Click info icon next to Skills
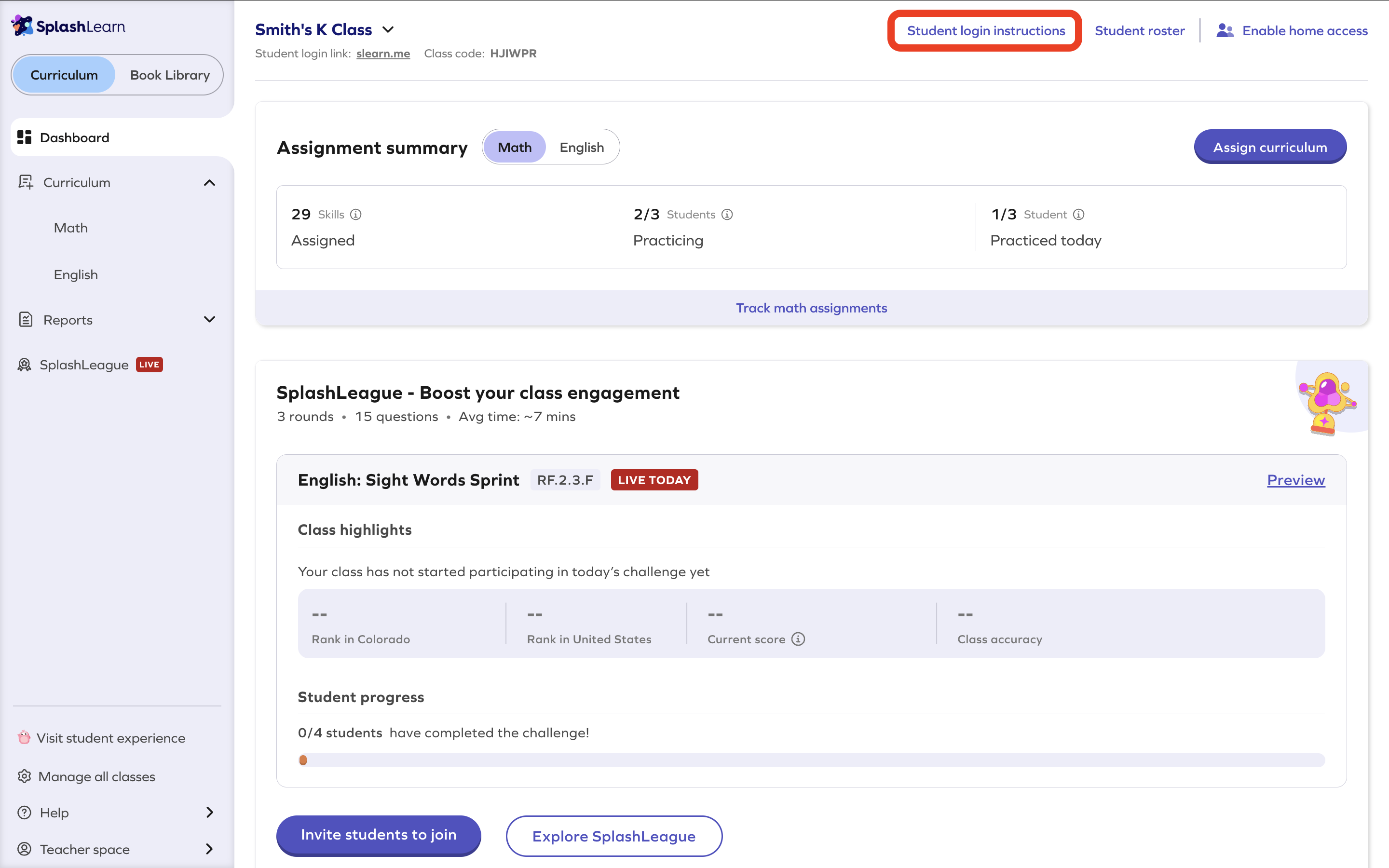Viewport: 1389px width, 868px height. pyautogui.click(x=356, y=214)
